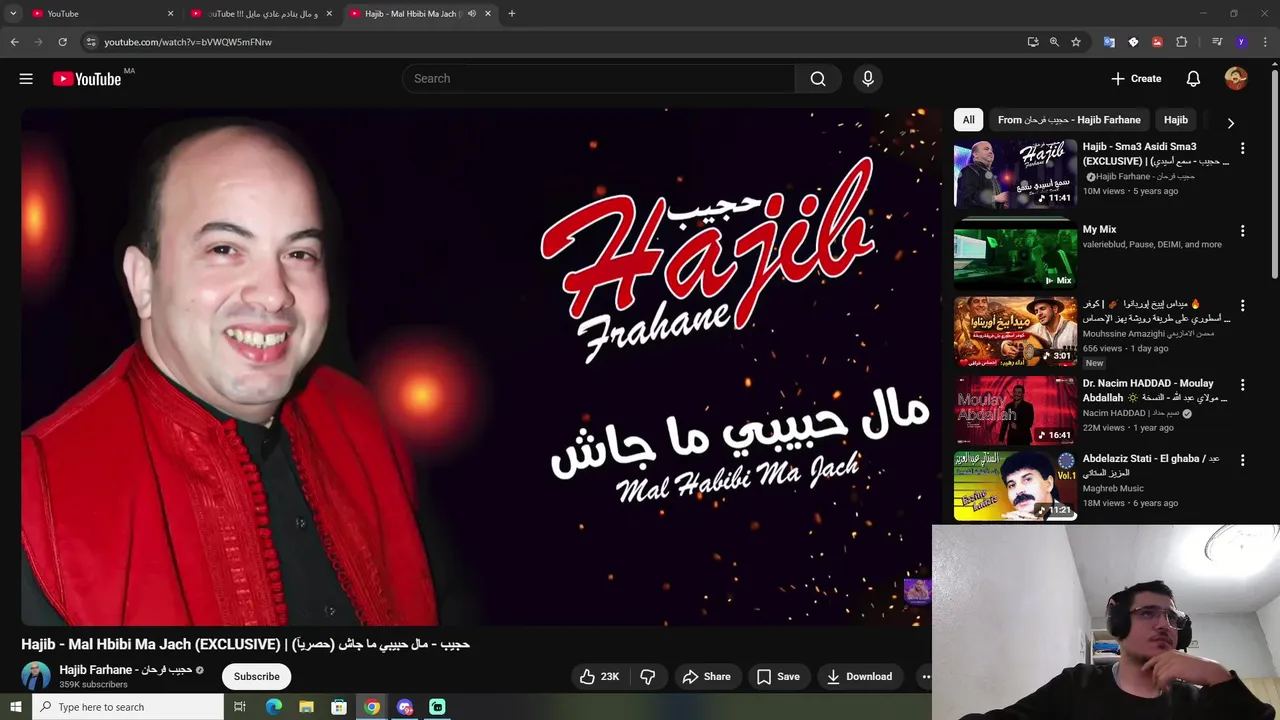Open a new Chrome tab
The height and width of the screenshot is (720, 1280).
click(512, 14)
